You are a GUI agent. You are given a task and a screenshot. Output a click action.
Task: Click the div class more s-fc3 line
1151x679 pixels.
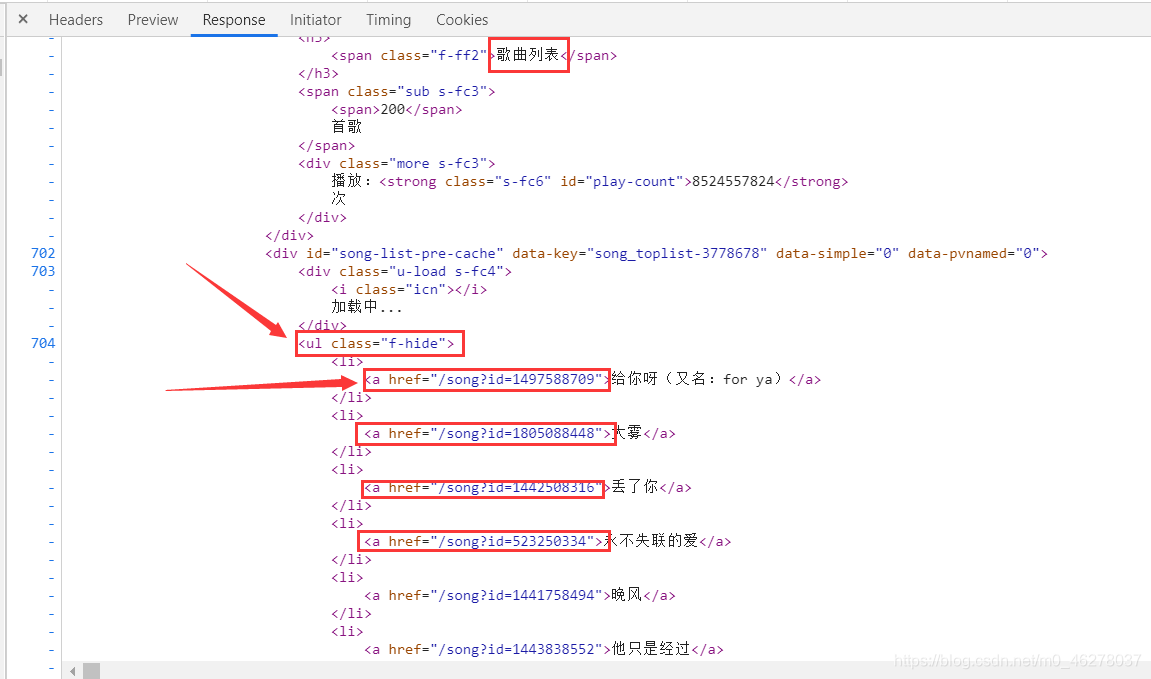396,163
